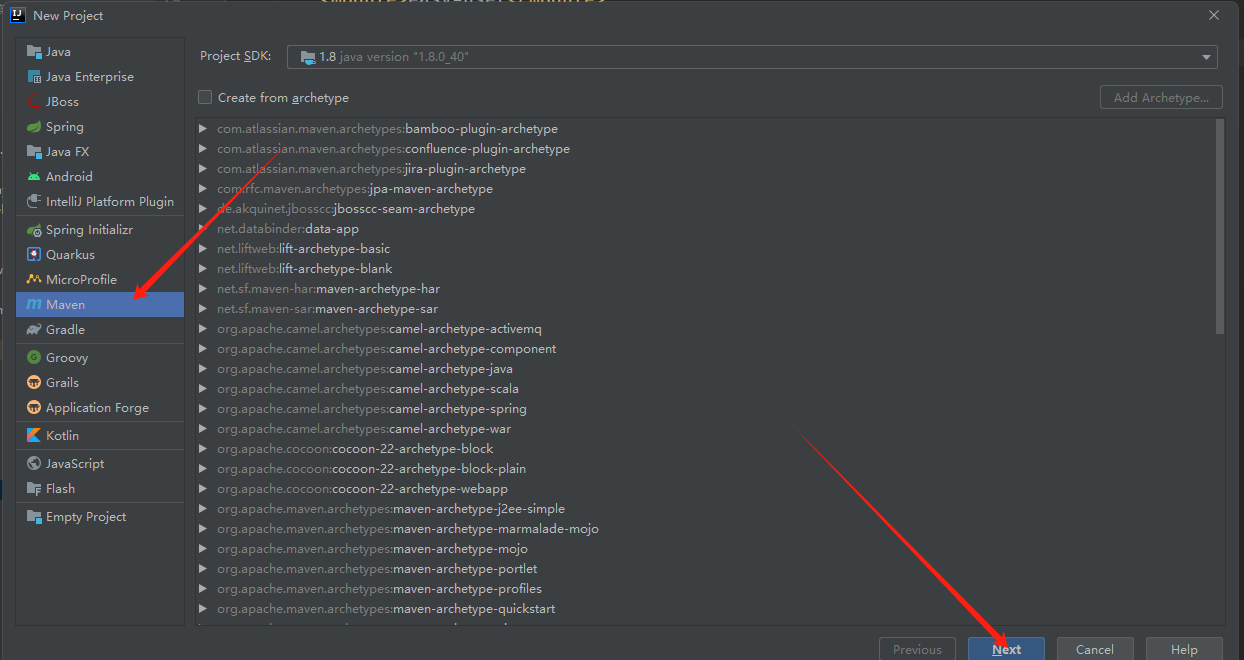The height and width of the screenshot is (660, 1244).
Task: Click the Cancel button
Action: (1095, 649)
